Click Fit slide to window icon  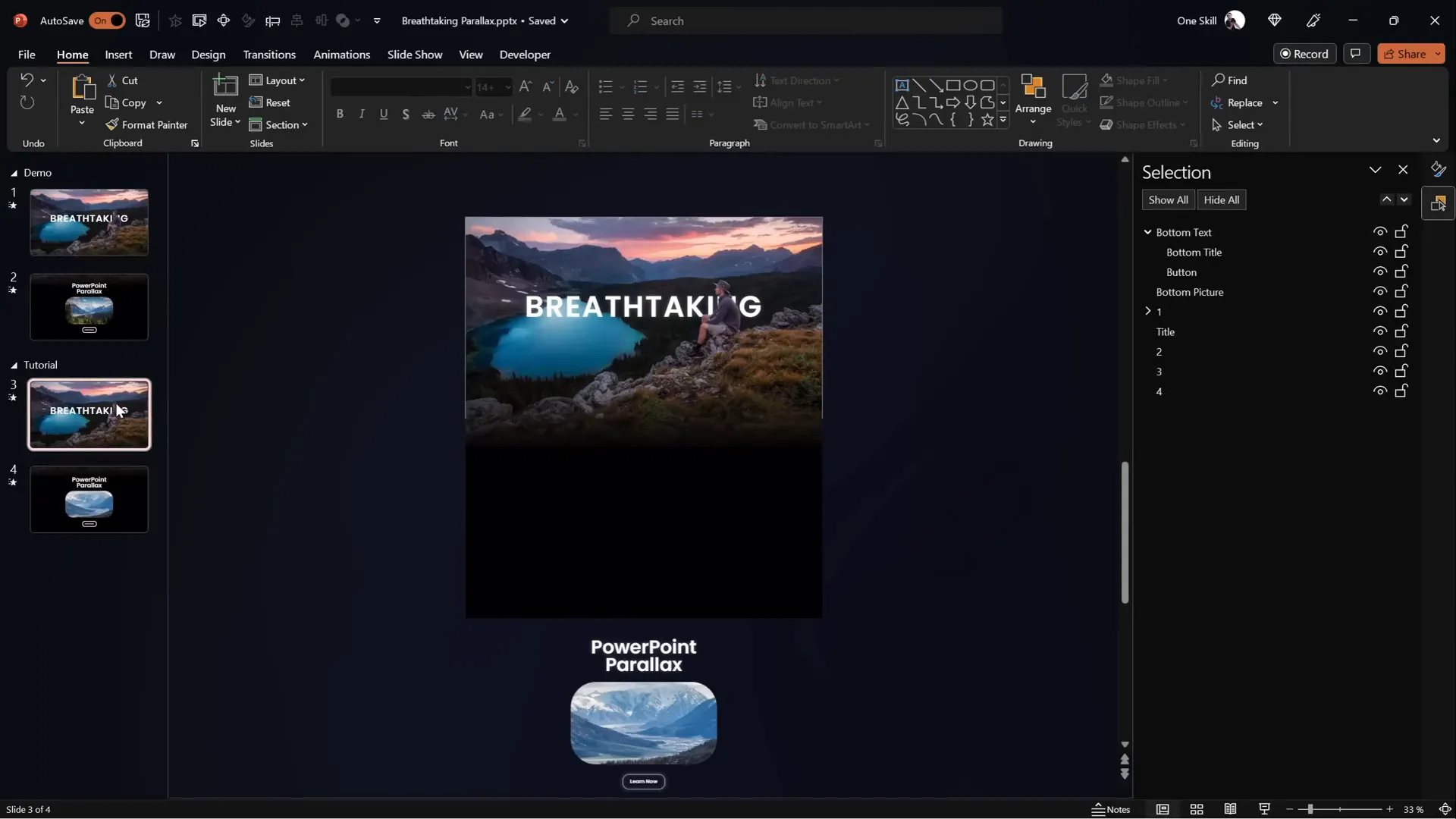pyautogui.click(x=1445, y=809)
